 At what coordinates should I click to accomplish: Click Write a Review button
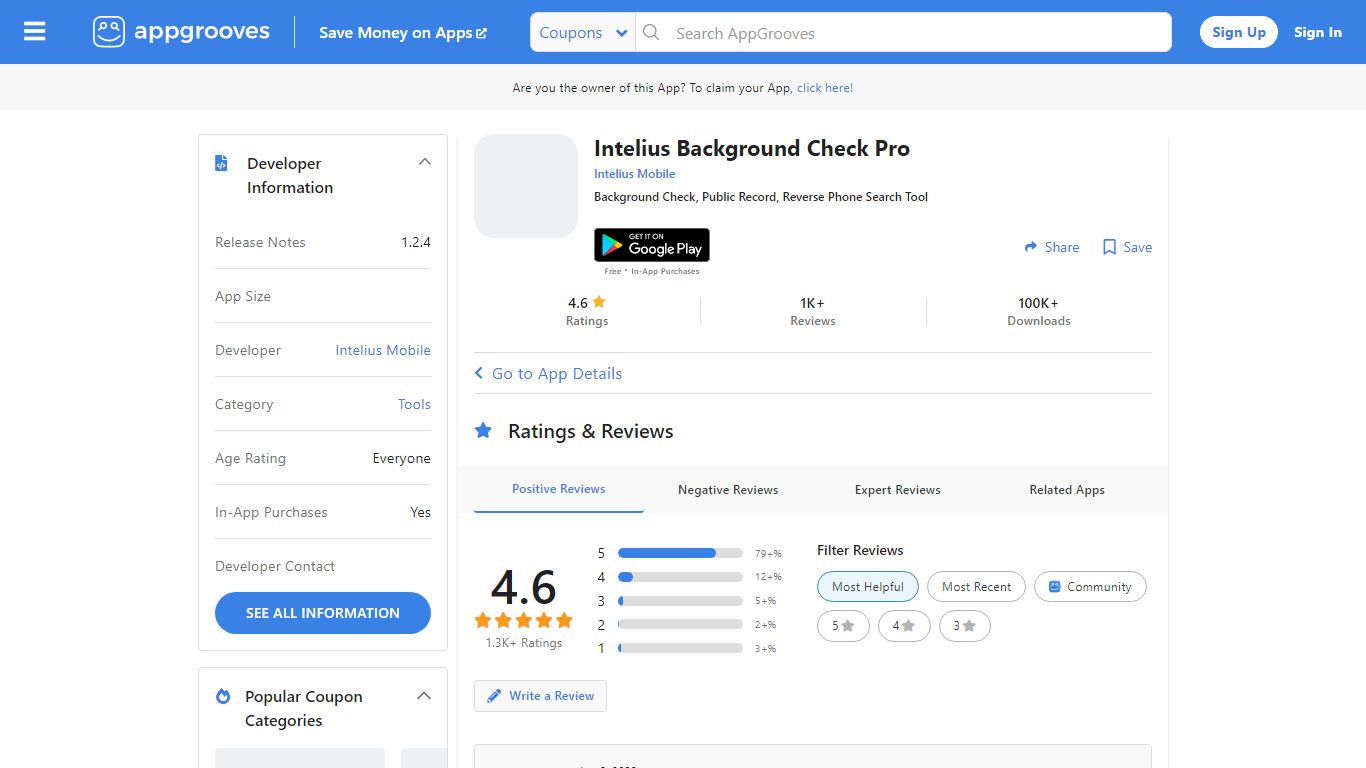pyautogui.click(x=540, y=696)
